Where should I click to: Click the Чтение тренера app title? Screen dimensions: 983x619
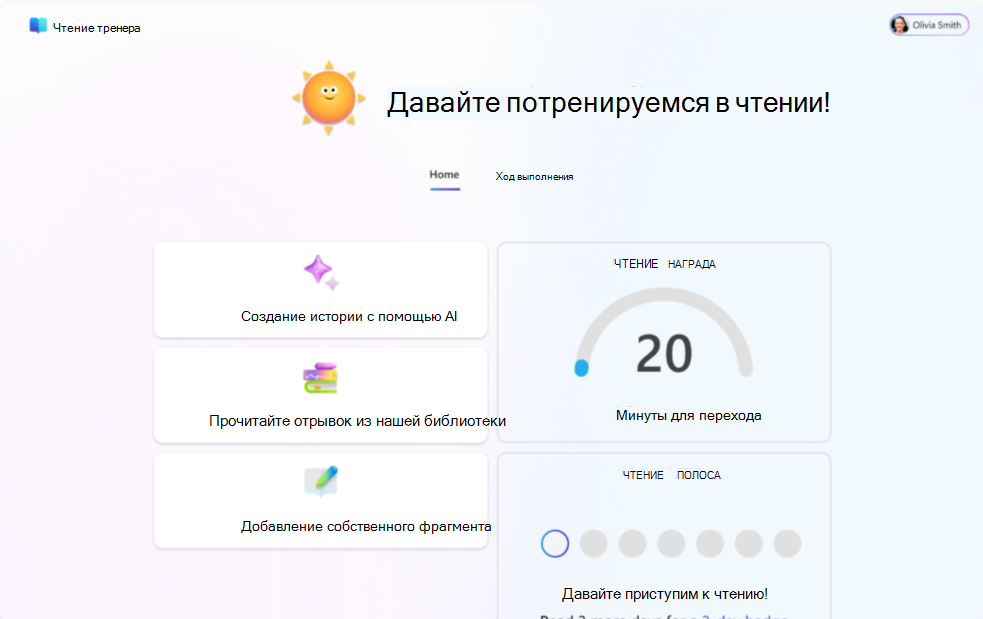[x=97, y=28]
